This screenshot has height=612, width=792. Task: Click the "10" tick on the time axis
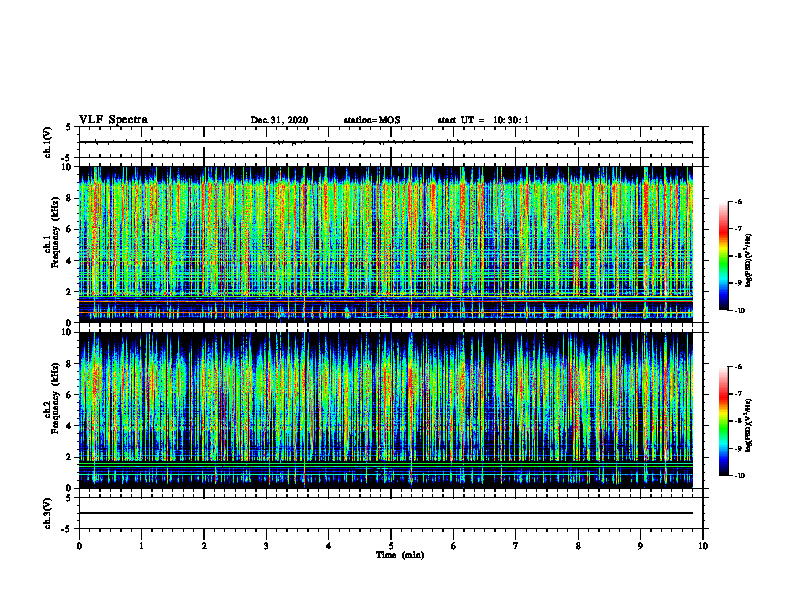pyautogui.click(x=703, y=546)
